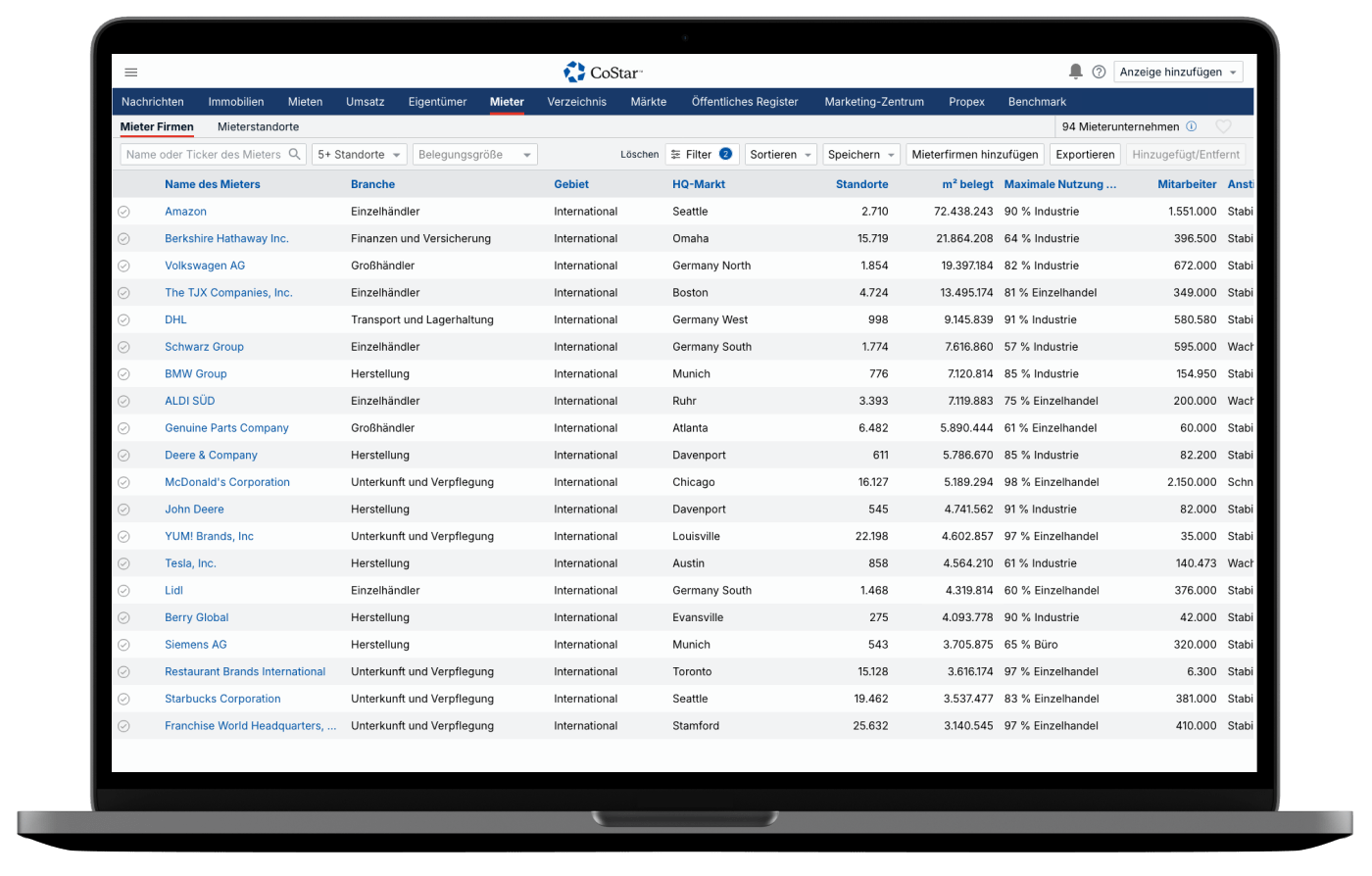The width and height of the screenshot is (1372, 876).
Task: Open the Belegungsgröße dropdown
Action: [474, 155]
